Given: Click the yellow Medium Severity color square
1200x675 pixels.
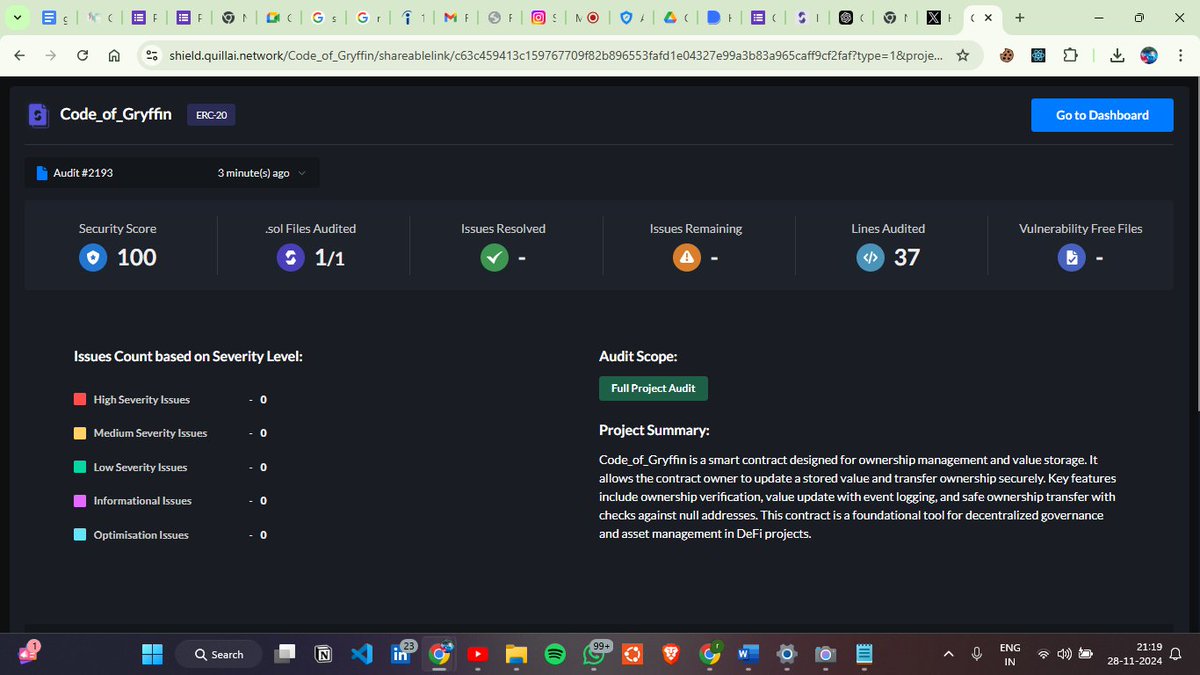Looking at the screenshot, I should coord(80,433).
